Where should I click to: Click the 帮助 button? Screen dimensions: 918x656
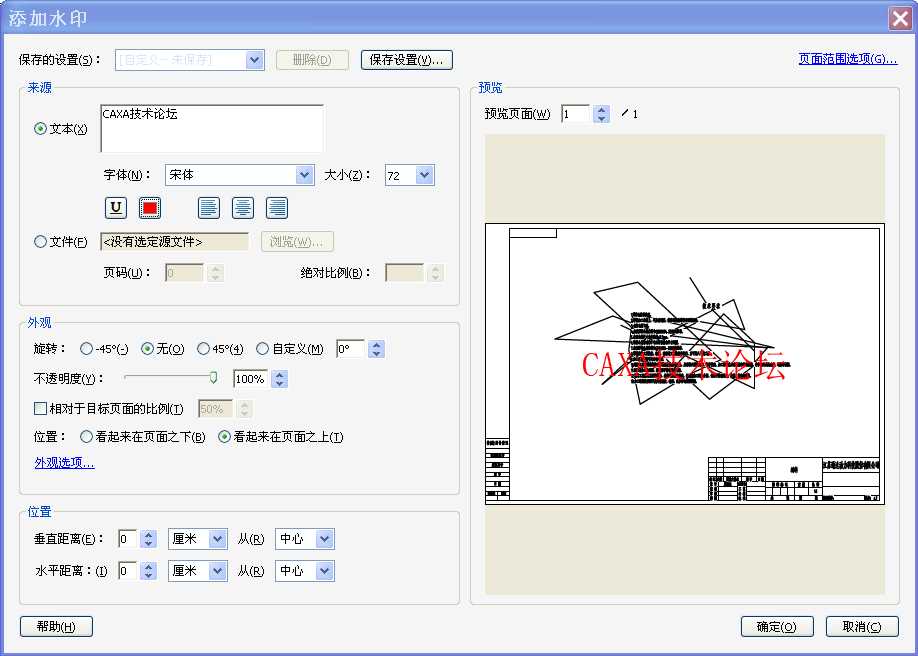[x=56, y=626]
